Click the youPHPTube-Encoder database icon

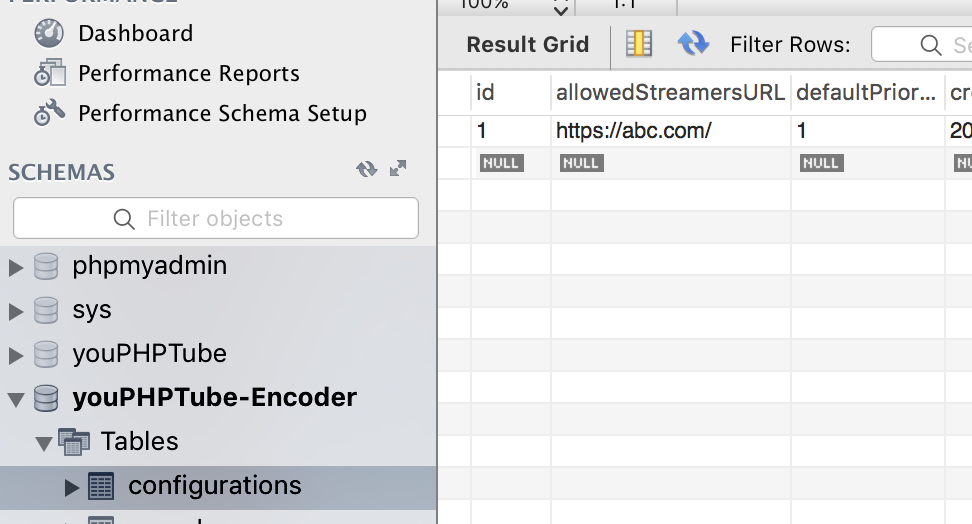(x=46, y=398)
